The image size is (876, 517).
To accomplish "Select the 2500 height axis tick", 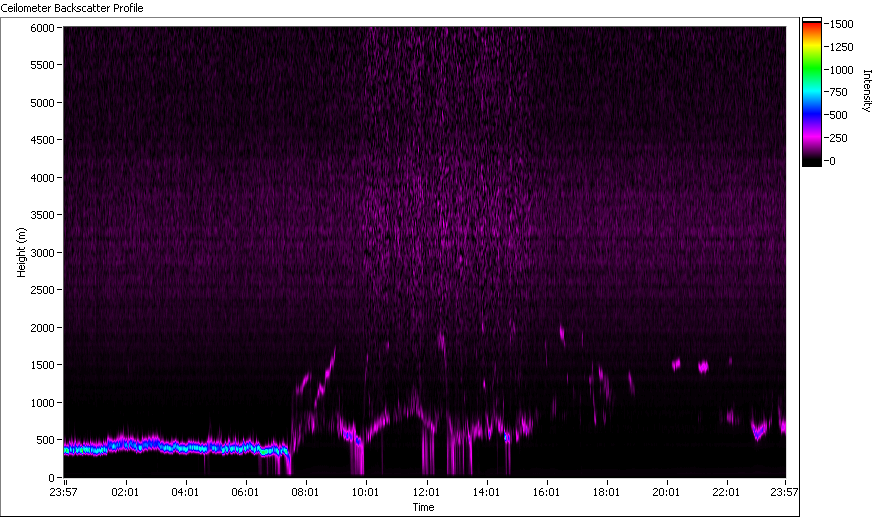I will point(42,290).
